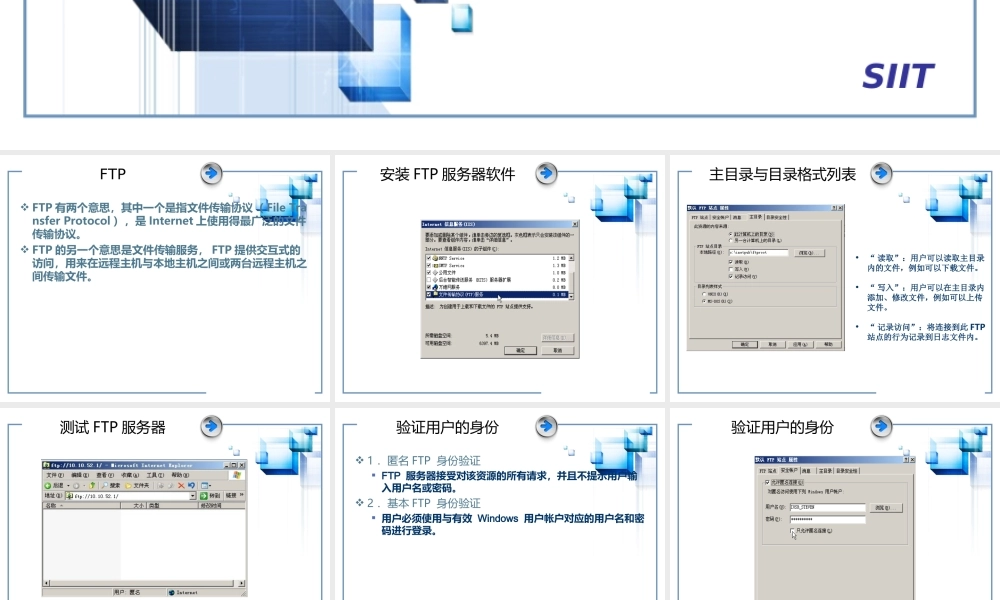Click the green back button in IE toolbar
Viewport: 1000px width, 600px height.
coord(48,486)
